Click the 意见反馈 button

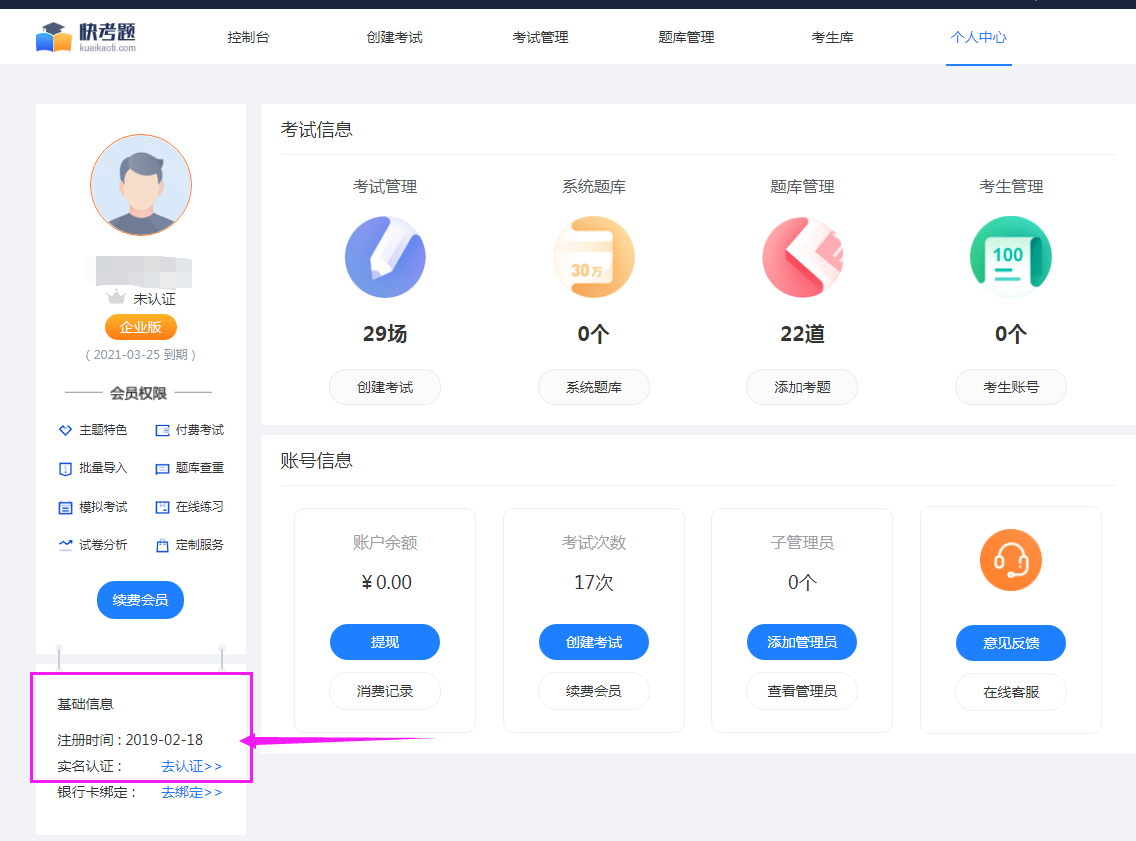coord(1010,643)
